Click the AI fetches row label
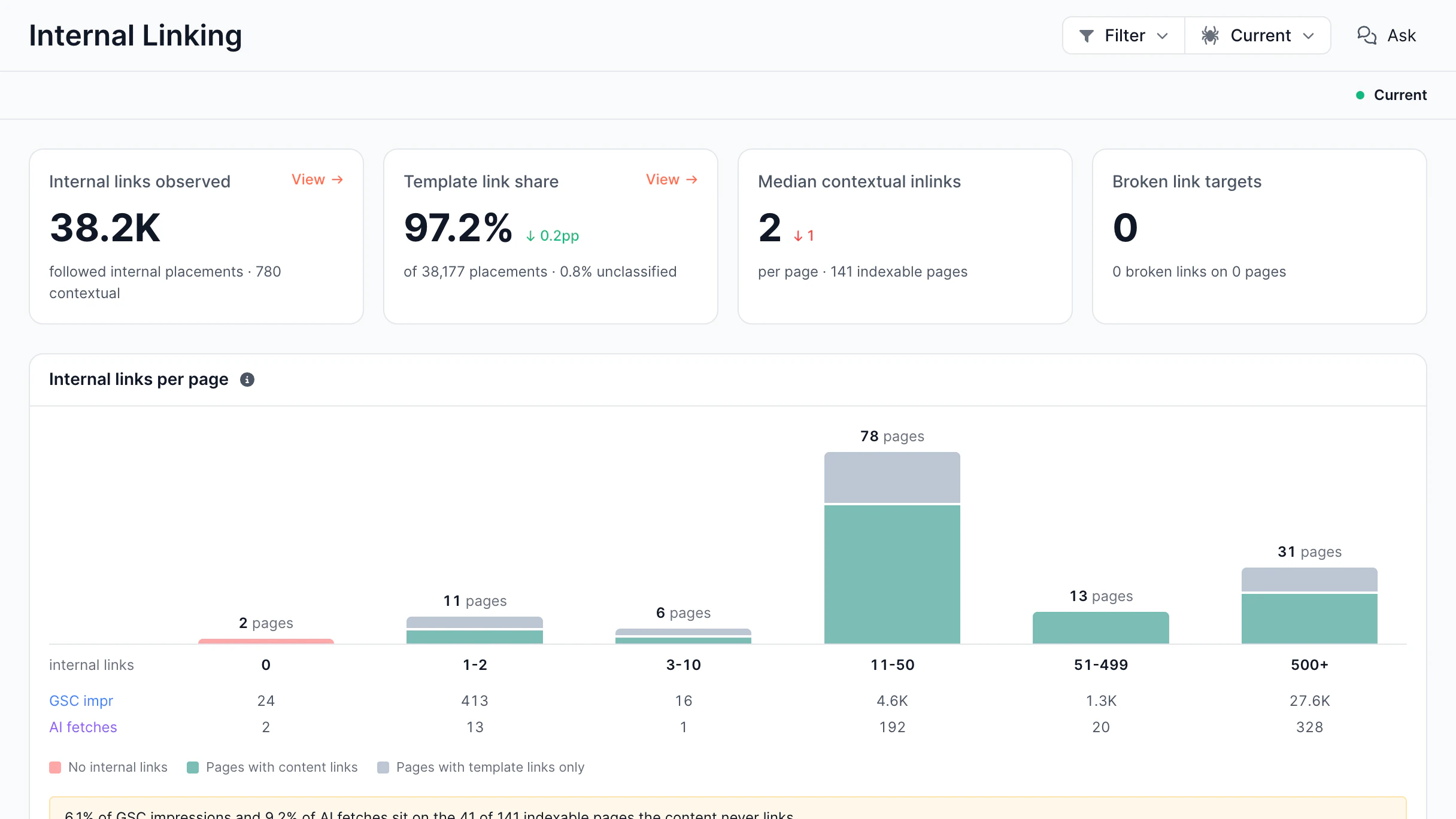This screenshot has height=819, width=1456. coord(83,727)
